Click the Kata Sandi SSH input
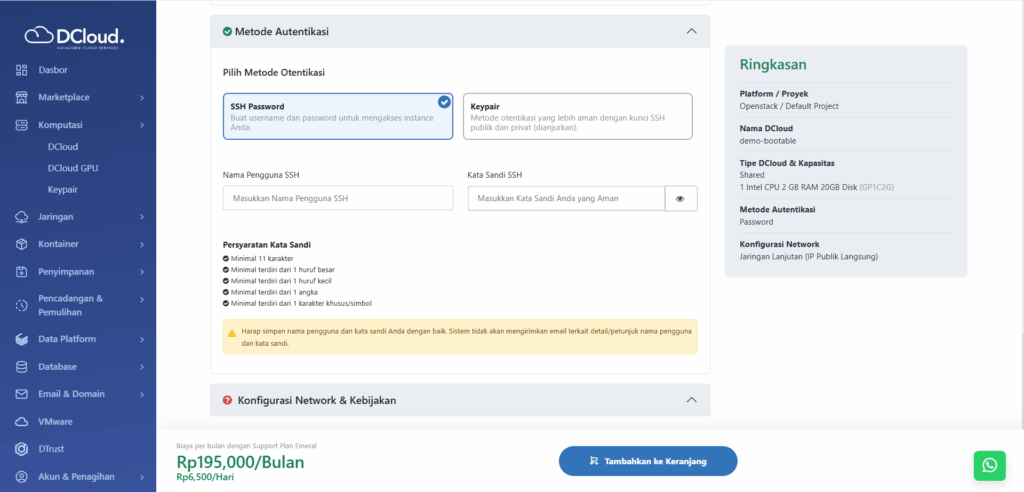Image resolution: width=1024 pixels, height=492 pixels. coord(565,198)
